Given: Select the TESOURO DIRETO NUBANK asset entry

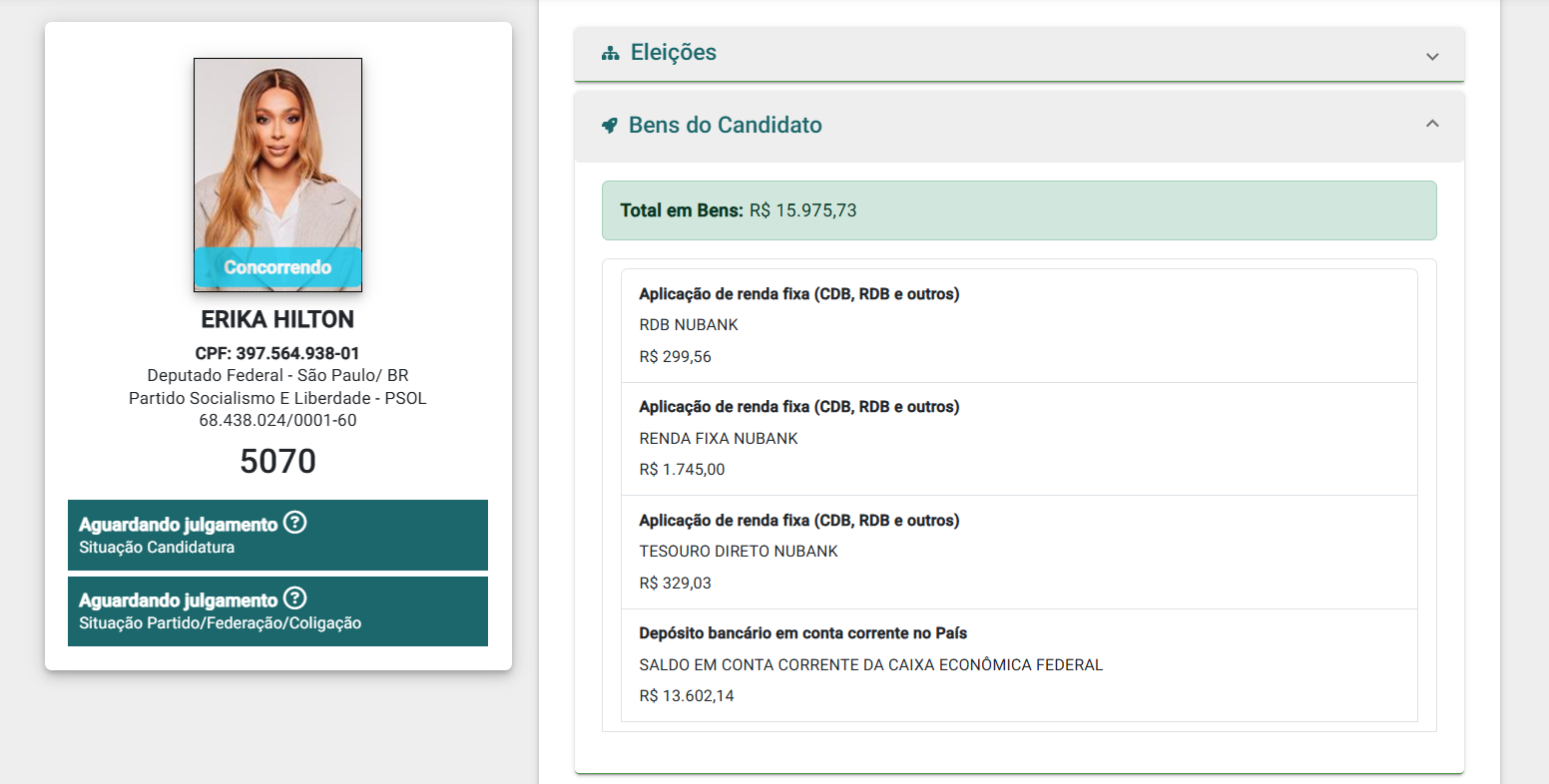Looking at the screenshot, I should (x=1019, y=553).
